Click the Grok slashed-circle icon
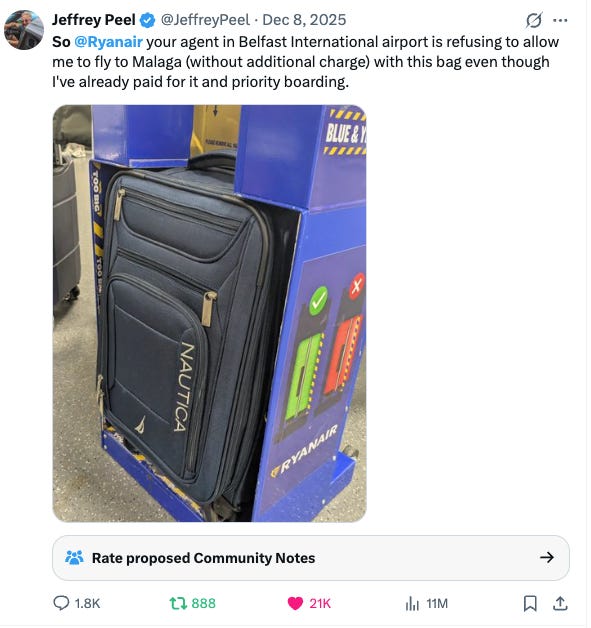 pos(534,20)
